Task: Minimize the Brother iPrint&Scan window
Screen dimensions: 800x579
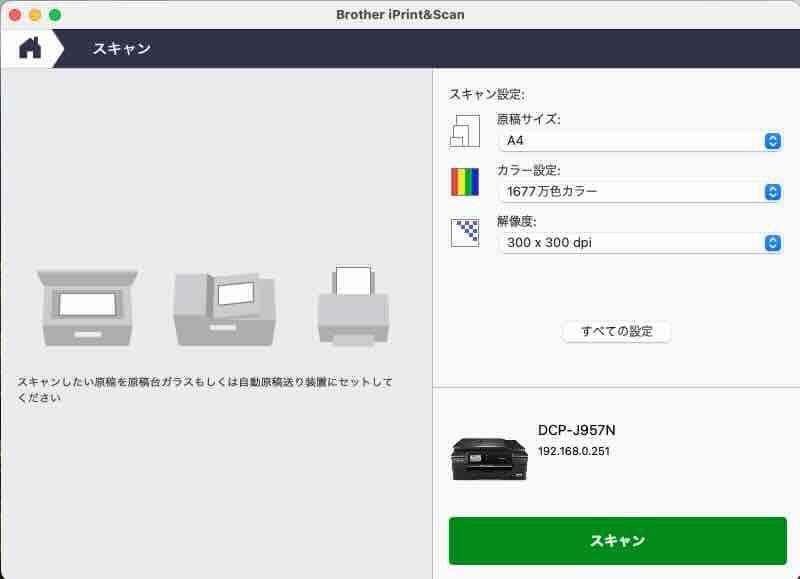Action: click(35, 15)
